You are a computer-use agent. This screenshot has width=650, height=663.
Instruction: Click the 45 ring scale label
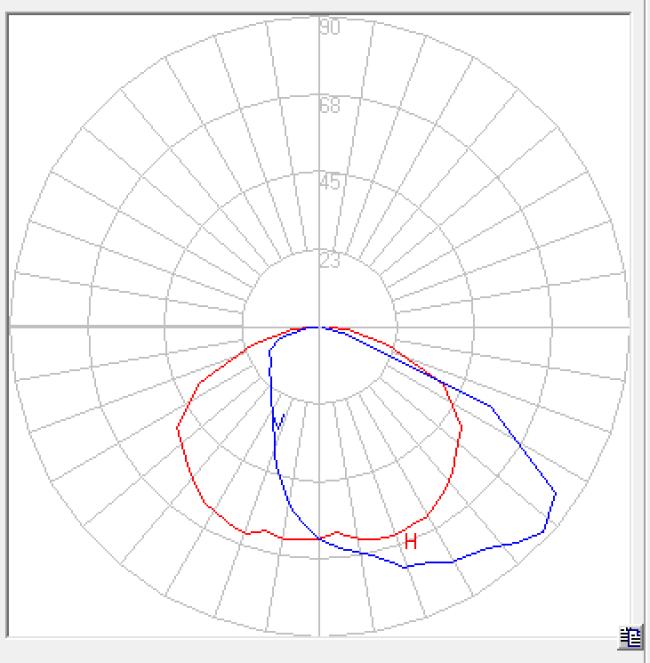330,183
